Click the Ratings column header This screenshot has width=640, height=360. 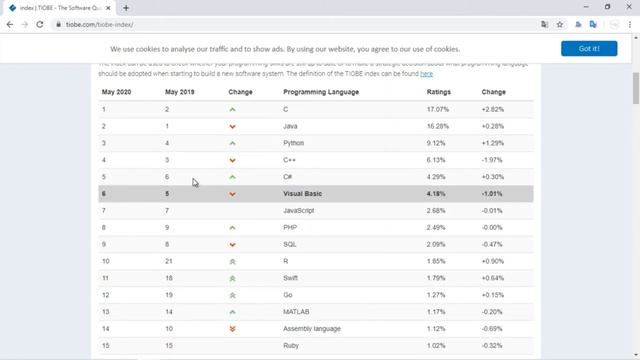pos(439,92)
